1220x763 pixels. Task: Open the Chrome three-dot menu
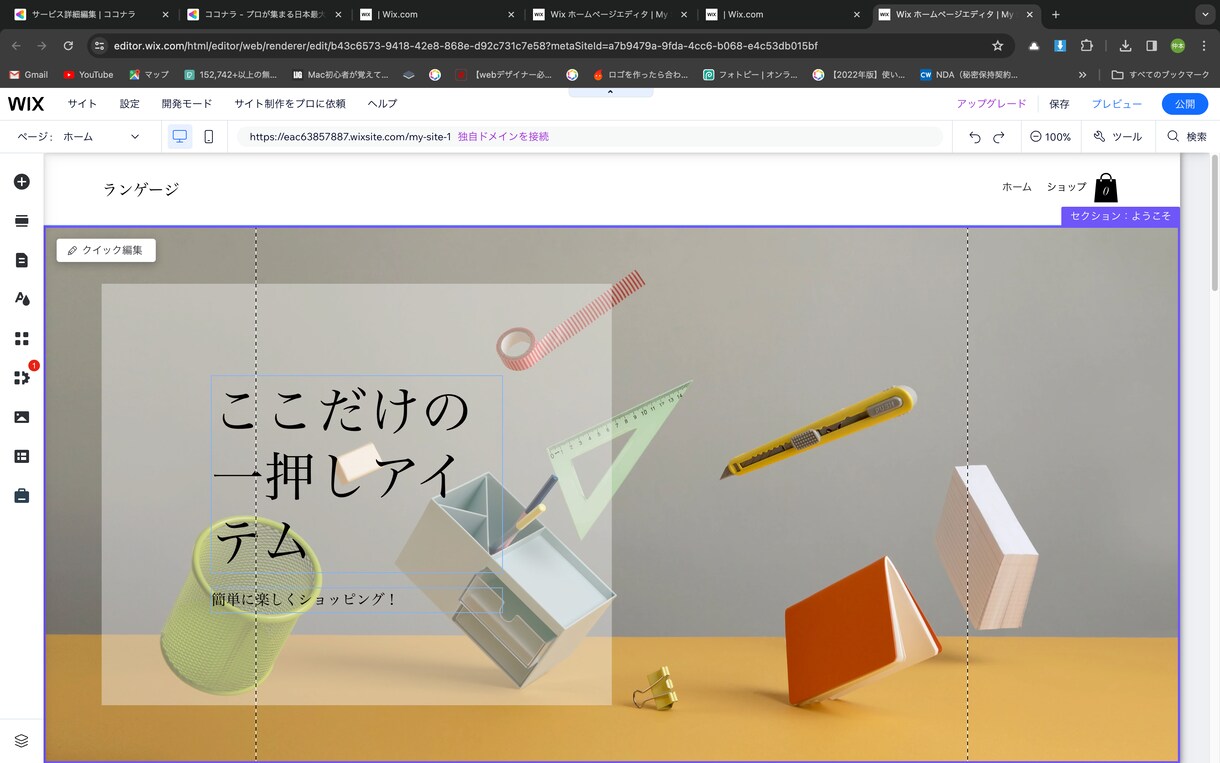[1204, 46]
